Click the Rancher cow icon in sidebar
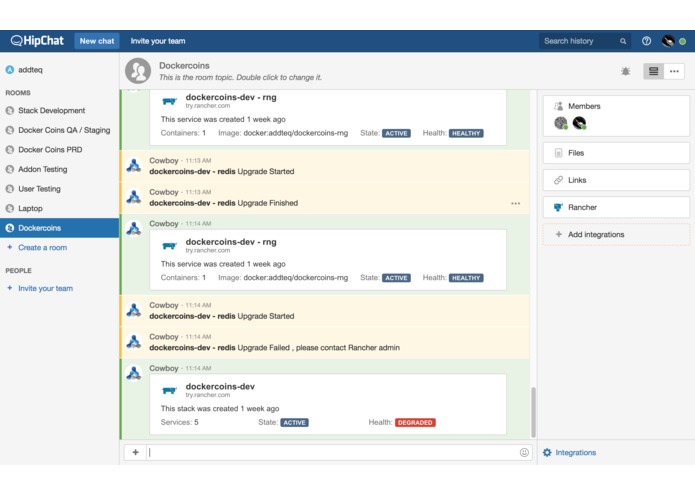 558,207
